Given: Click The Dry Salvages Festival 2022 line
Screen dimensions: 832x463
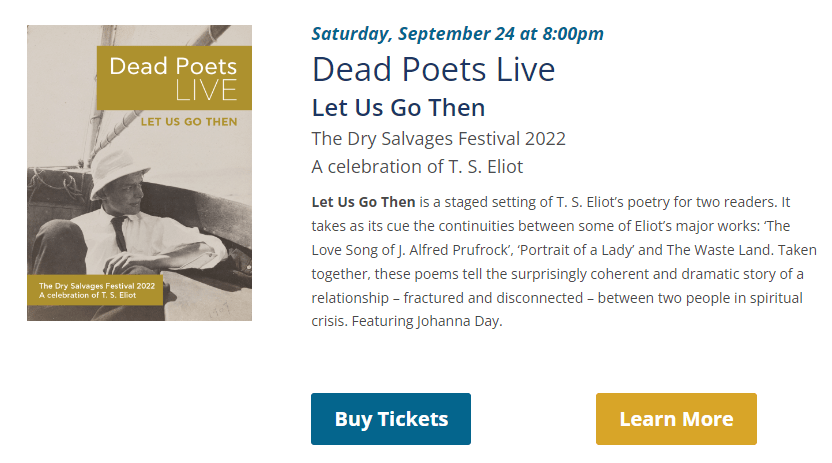Looking at the screenshot, I should click(439, 138).
